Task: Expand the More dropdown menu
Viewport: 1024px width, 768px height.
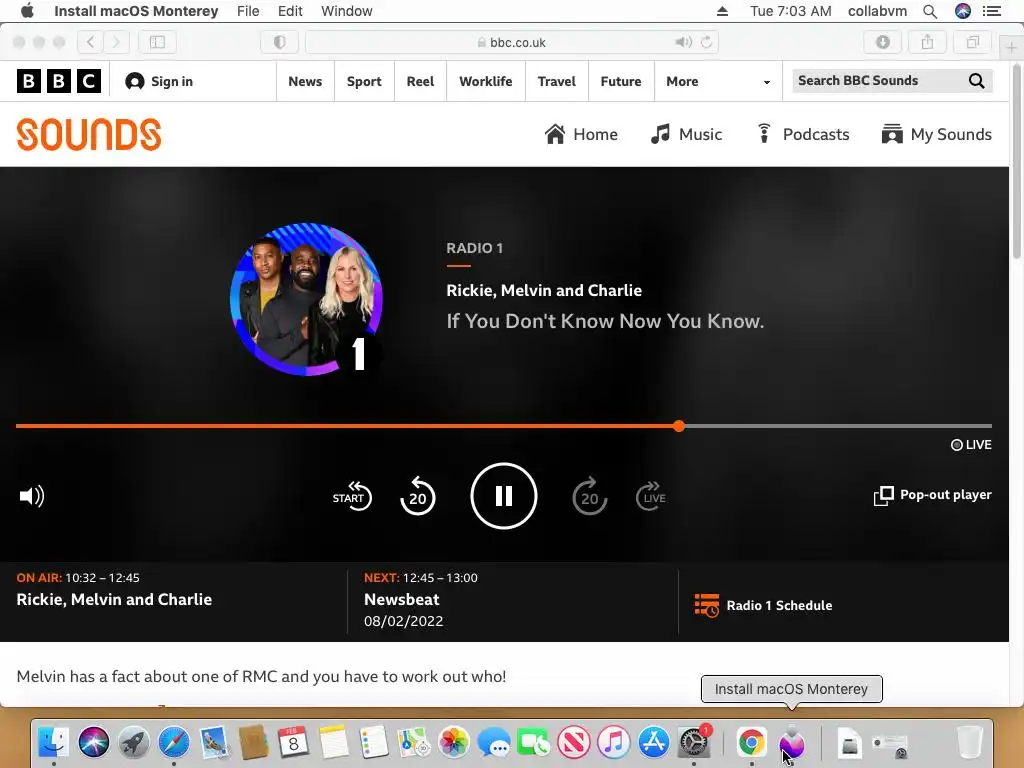Action: pyautogui.click(x=718, y=81)
